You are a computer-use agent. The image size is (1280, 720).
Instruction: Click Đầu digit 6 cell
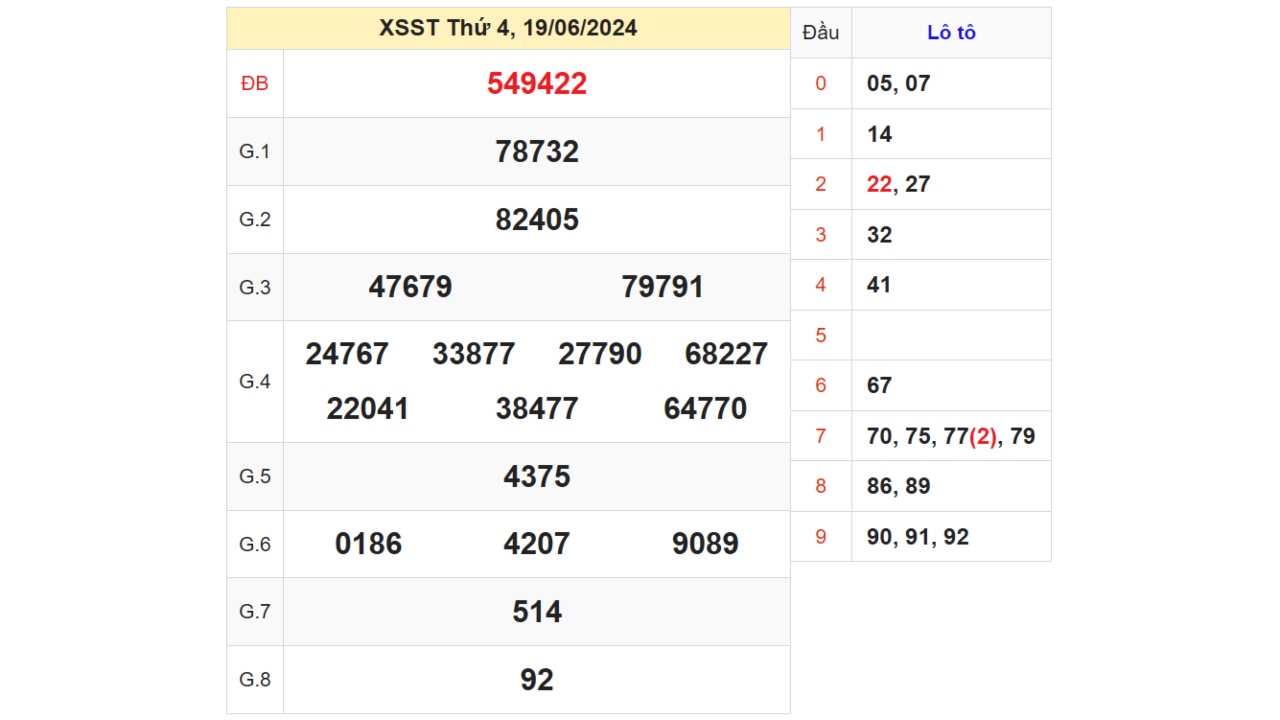(x=821, y=385)
